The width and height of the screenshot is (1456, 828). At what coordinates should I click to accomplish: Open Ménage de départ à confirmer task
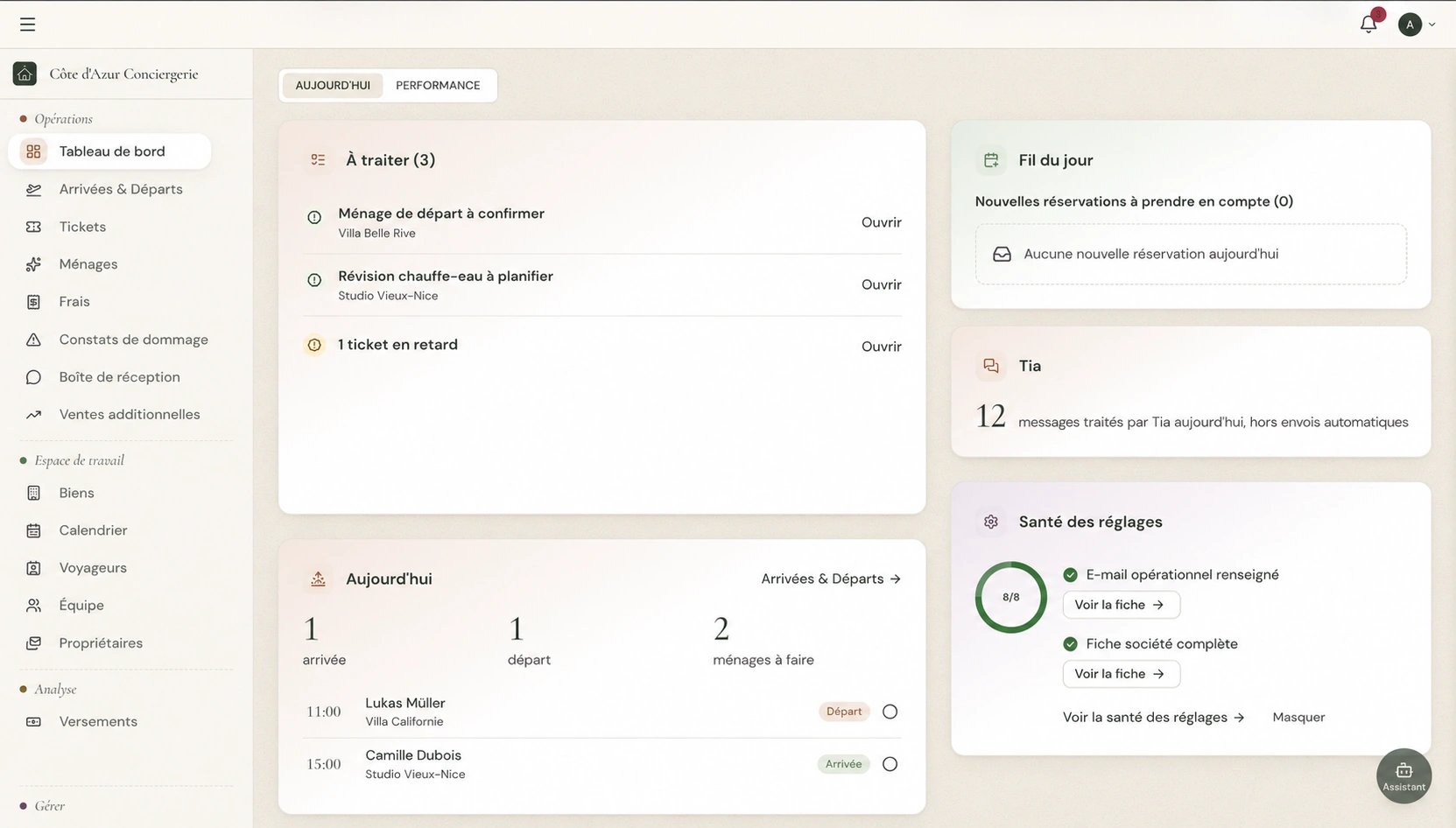coord(881,222)
